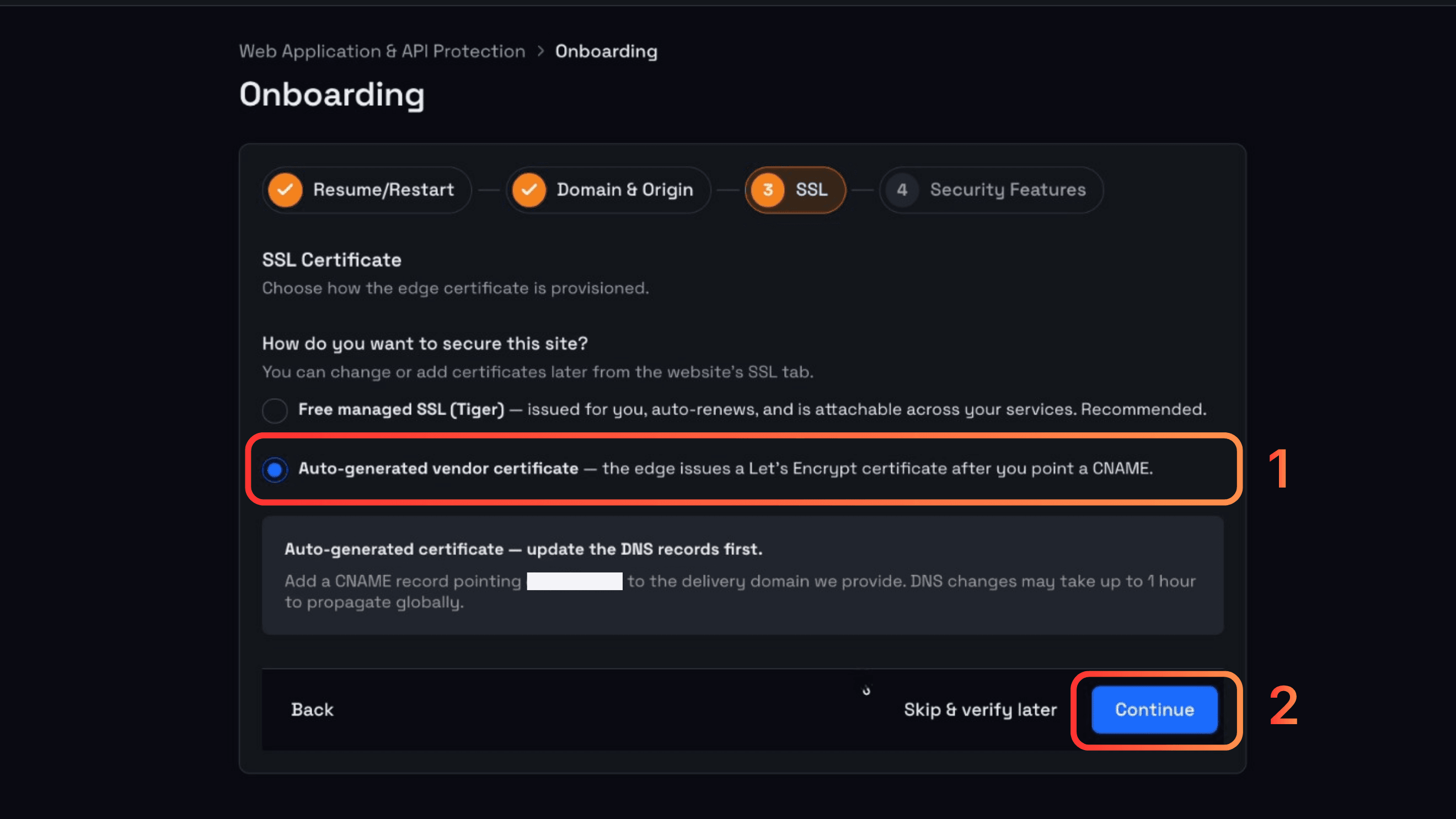Click the Domain & Origin checkmark icon
1456x819 pixels.
pos(529,190)
